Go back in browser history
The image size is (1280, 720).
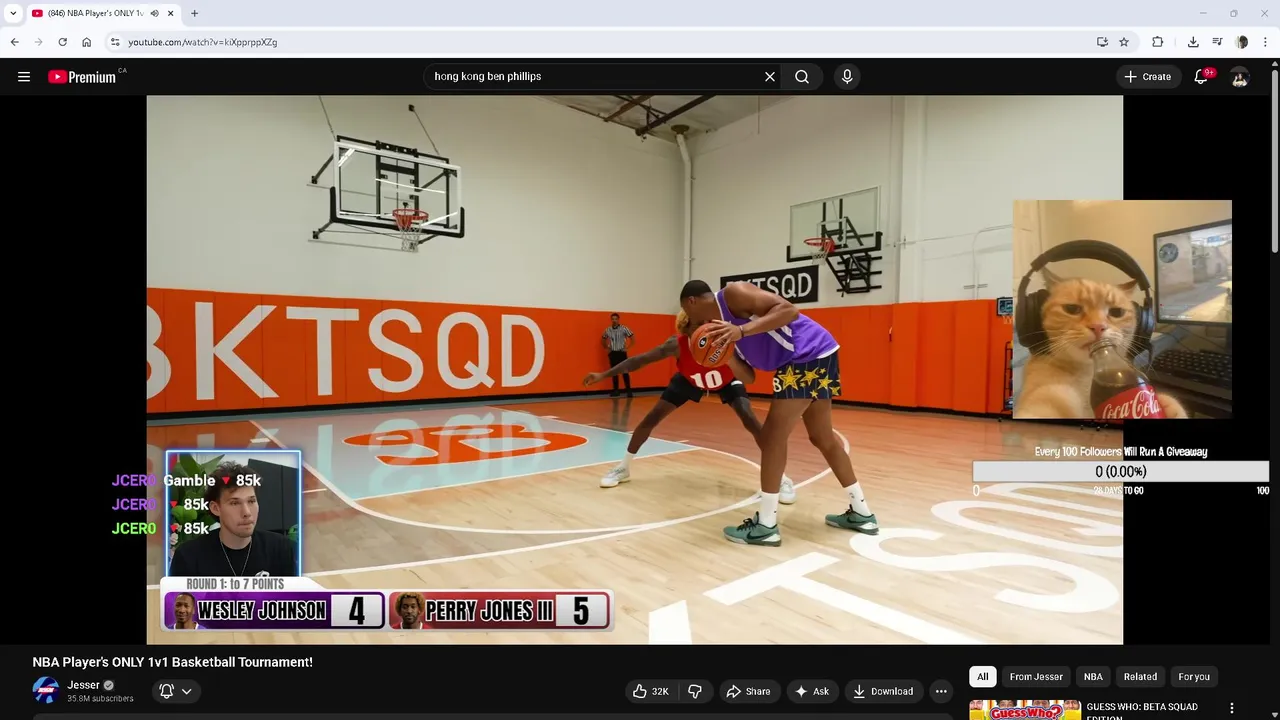(x=14, y=42)
